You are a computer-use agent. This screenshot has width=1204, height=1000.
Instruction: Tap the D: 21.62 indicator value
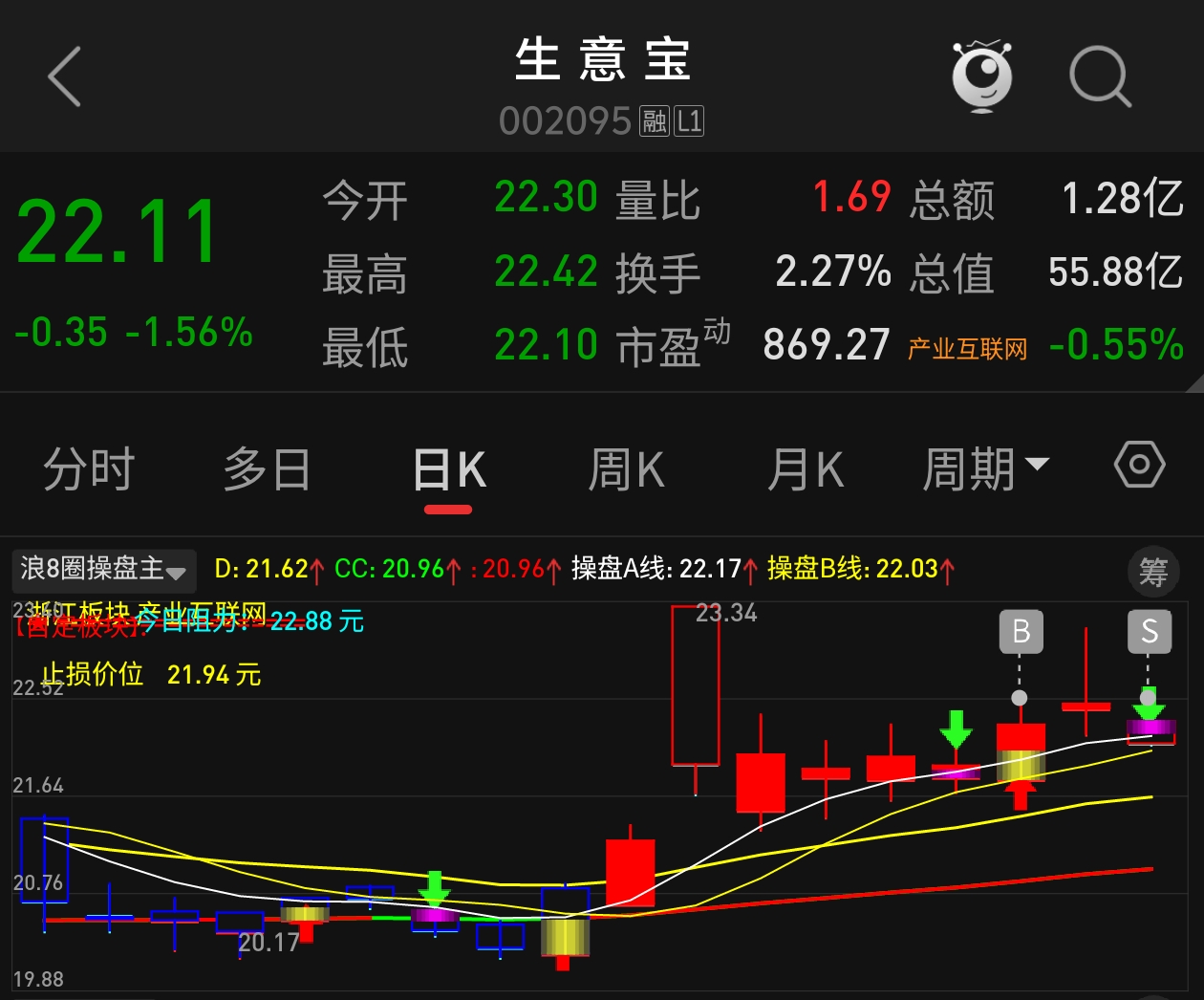pos(269,569)
